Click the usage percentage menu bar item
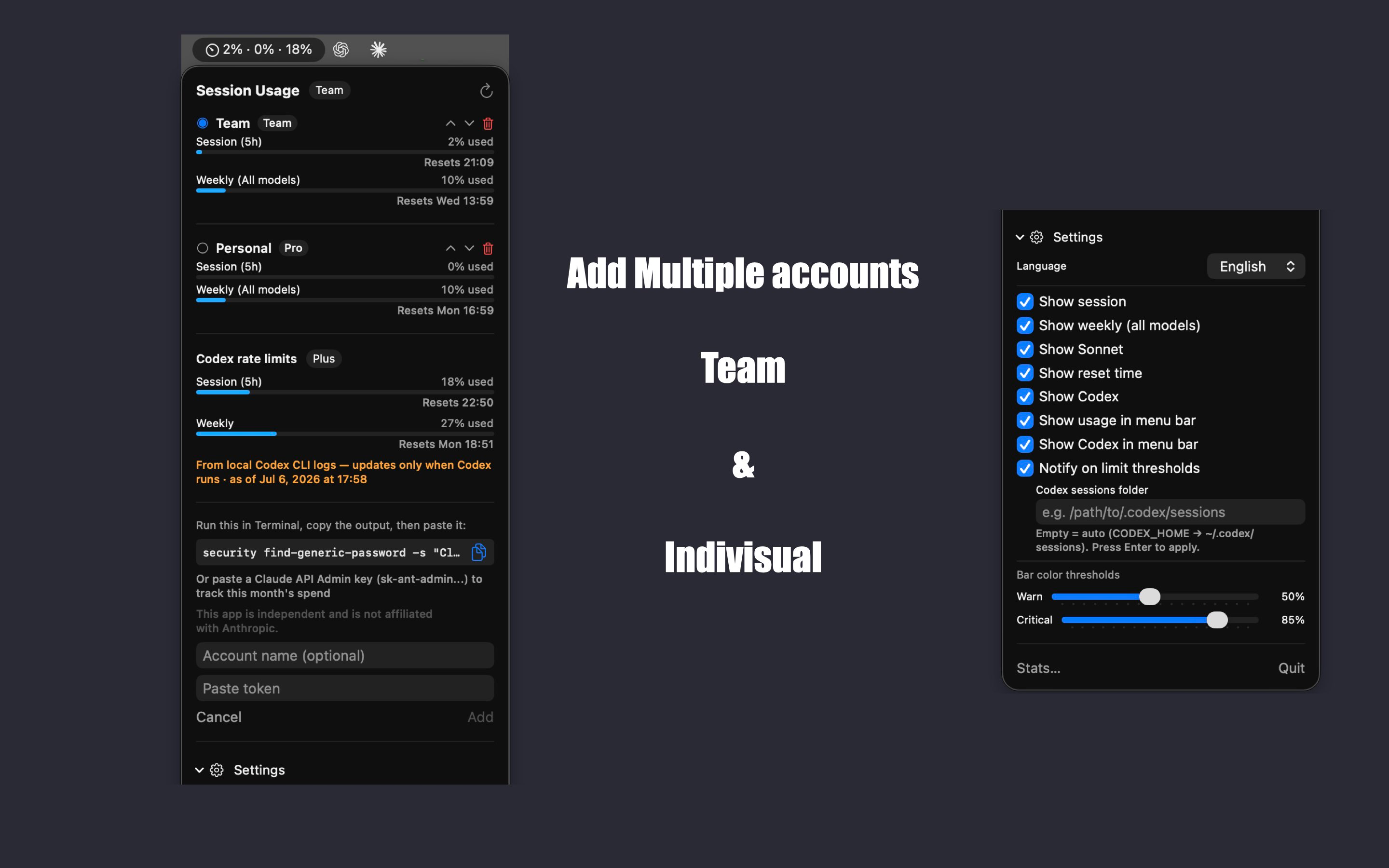Screen dimensions: 1389x868 [x=259, y=49]
